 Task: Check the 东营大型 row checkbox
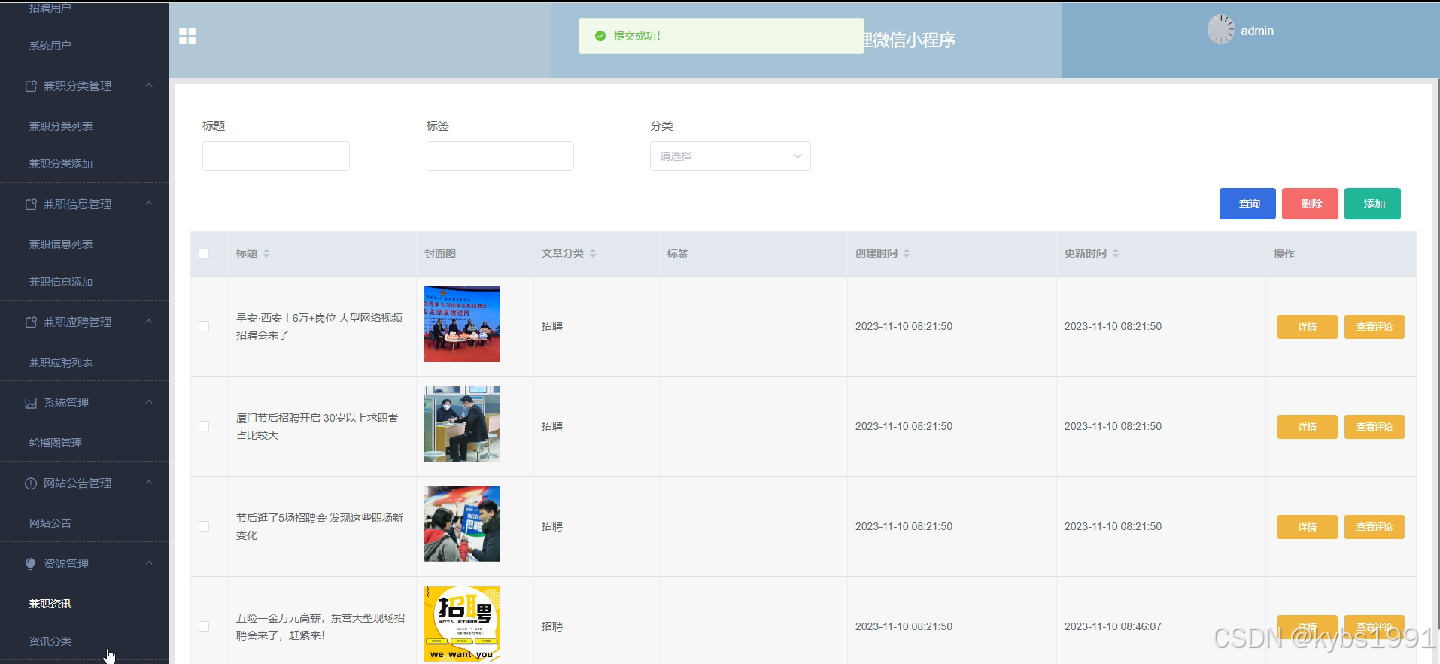pos(204,626)
